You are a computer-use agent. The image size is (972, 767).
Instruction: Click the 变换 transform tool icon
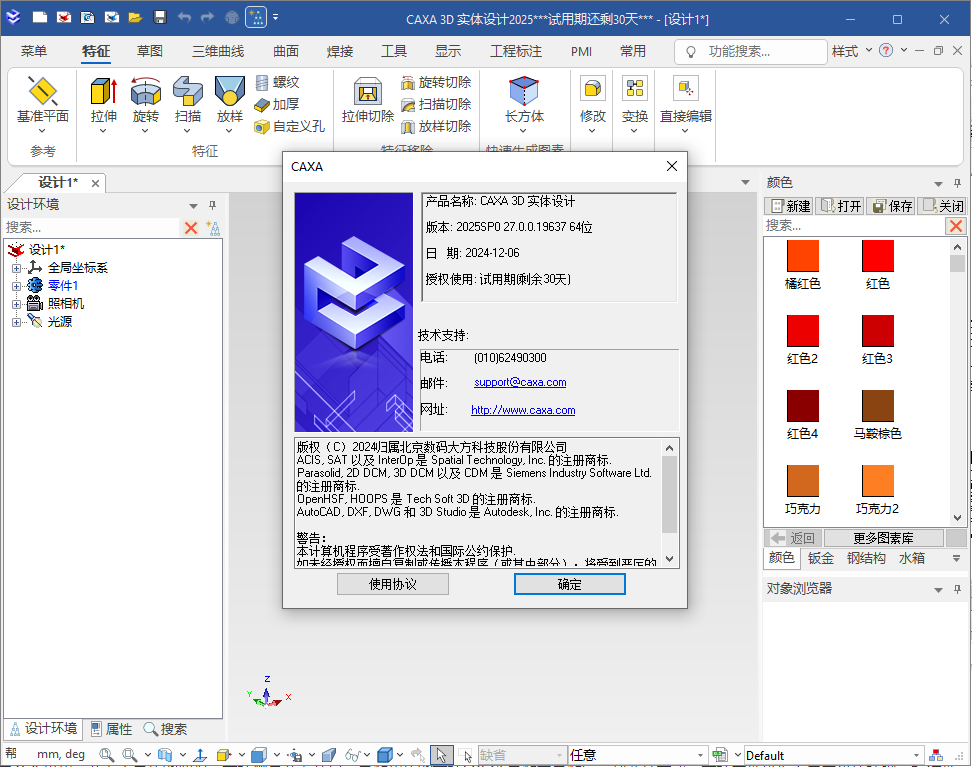click(635, 89)
